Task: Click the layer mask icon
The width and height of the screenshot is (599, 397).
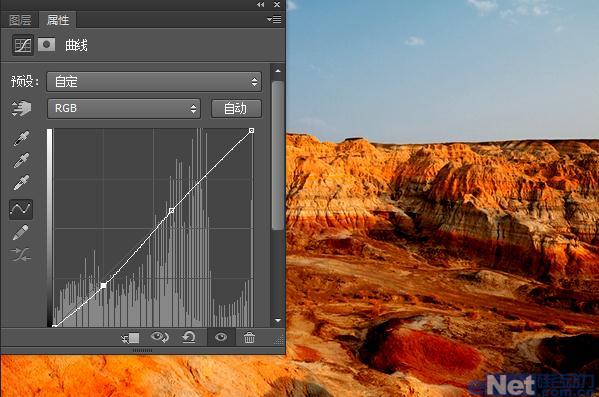Action: (47, 45)
